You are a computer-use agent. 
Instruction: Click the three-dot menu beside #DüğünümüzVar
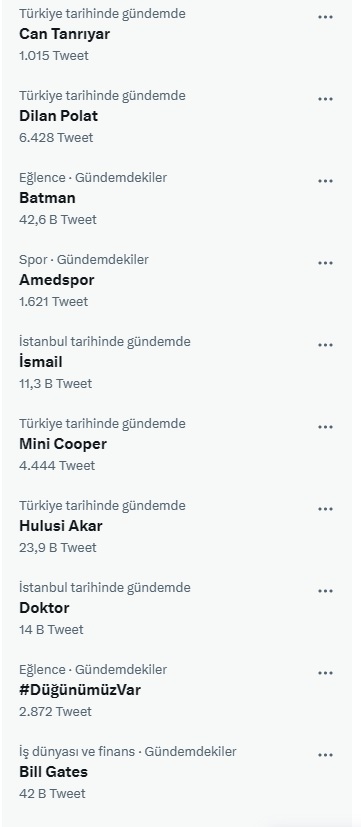point(325,673)
